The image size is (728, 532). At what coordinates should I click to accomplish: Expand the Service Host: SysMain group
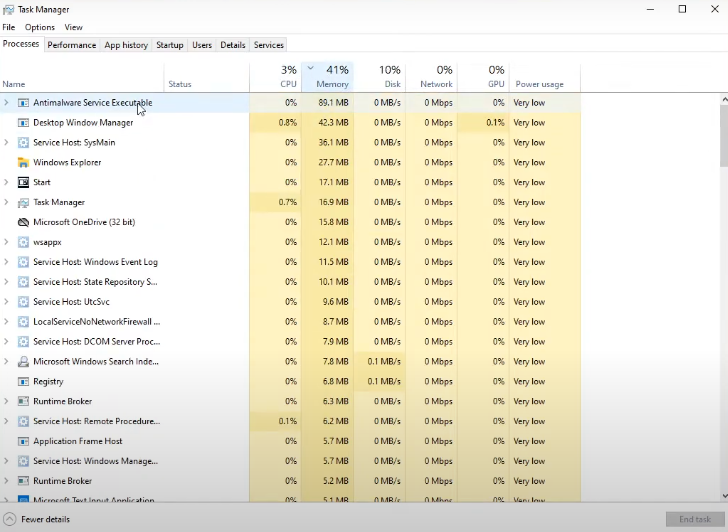6,143
